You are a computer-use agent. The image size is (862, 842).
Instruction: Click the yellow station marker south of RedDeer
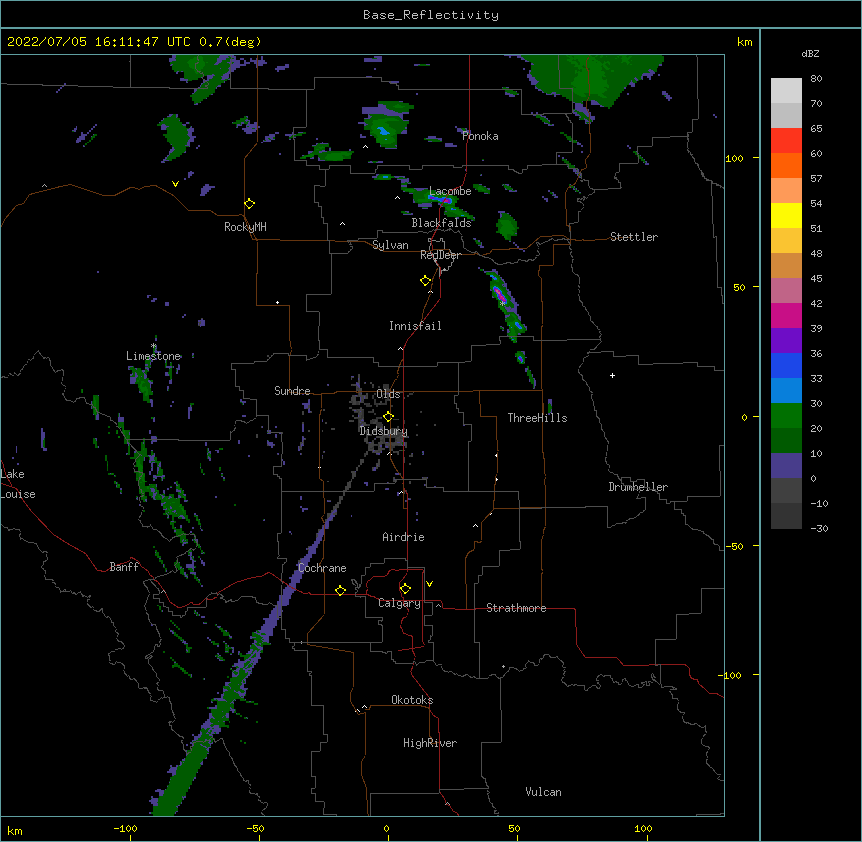coord(425,280)
